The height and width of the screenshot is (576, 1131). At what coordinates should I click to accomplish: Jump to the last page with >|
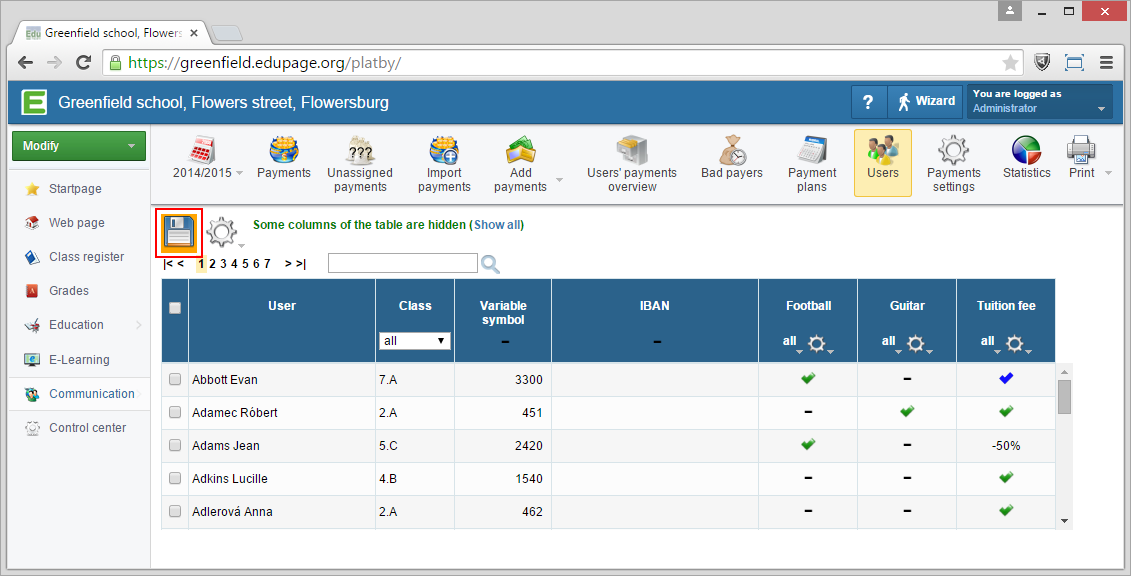coord(300,264)
